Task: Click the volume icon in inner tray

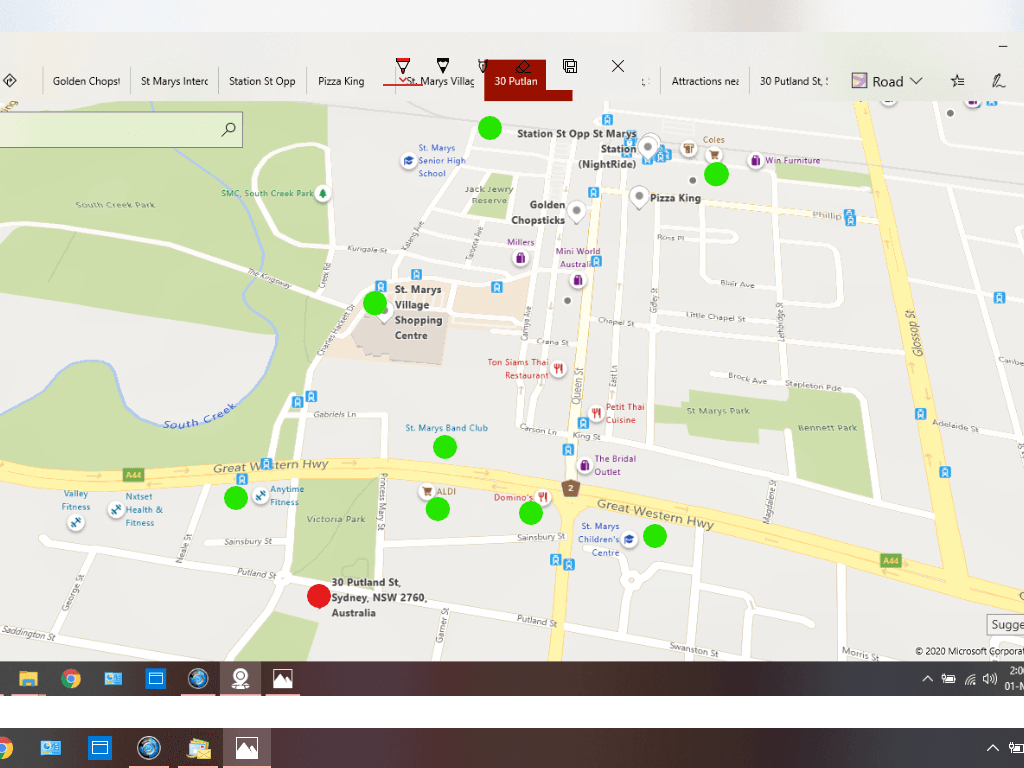Action: [x=990, y=679]
